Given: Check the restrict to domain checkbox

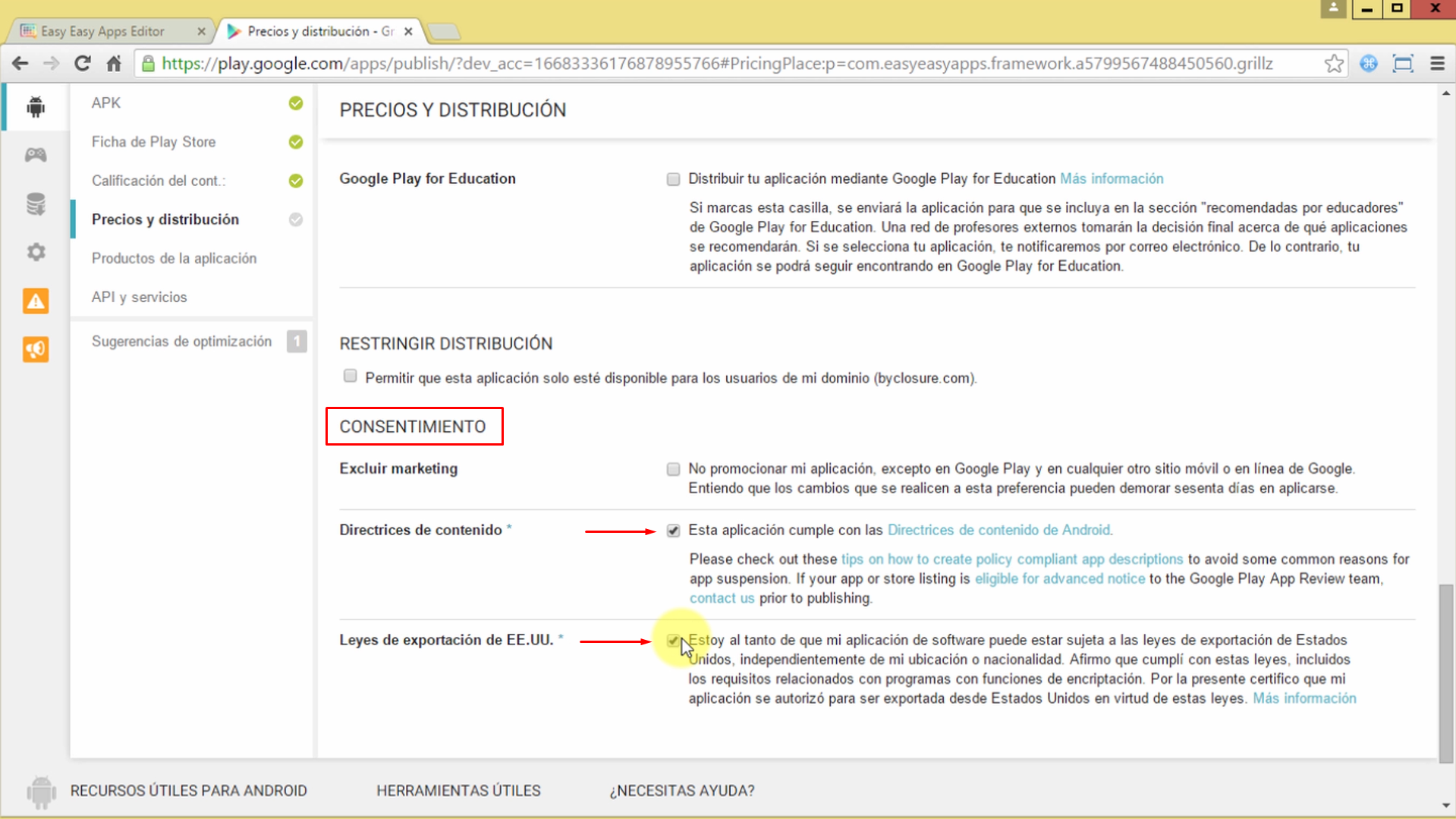Looking at the screenshot, I should 350,376.
